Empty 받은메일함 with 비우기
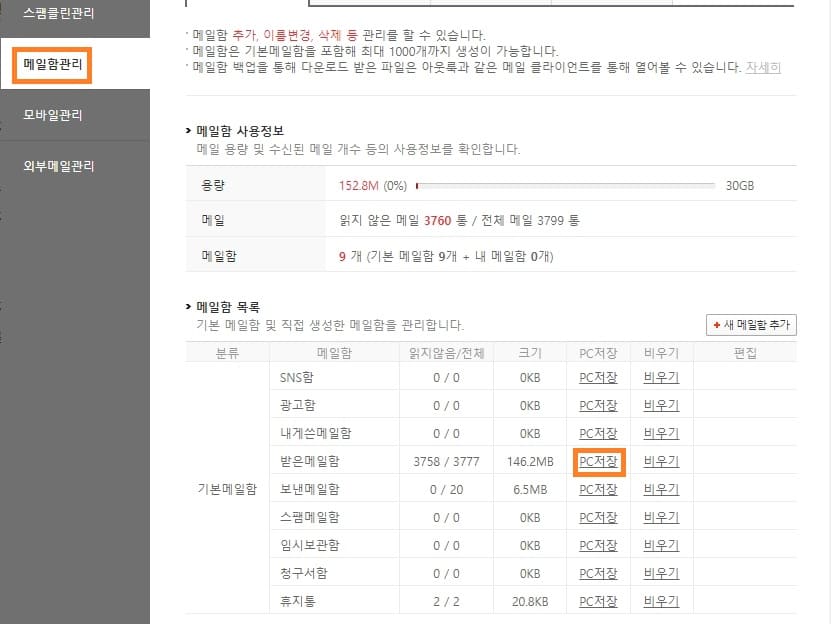Viewport: 831px width, 624px height. (661, 462)
